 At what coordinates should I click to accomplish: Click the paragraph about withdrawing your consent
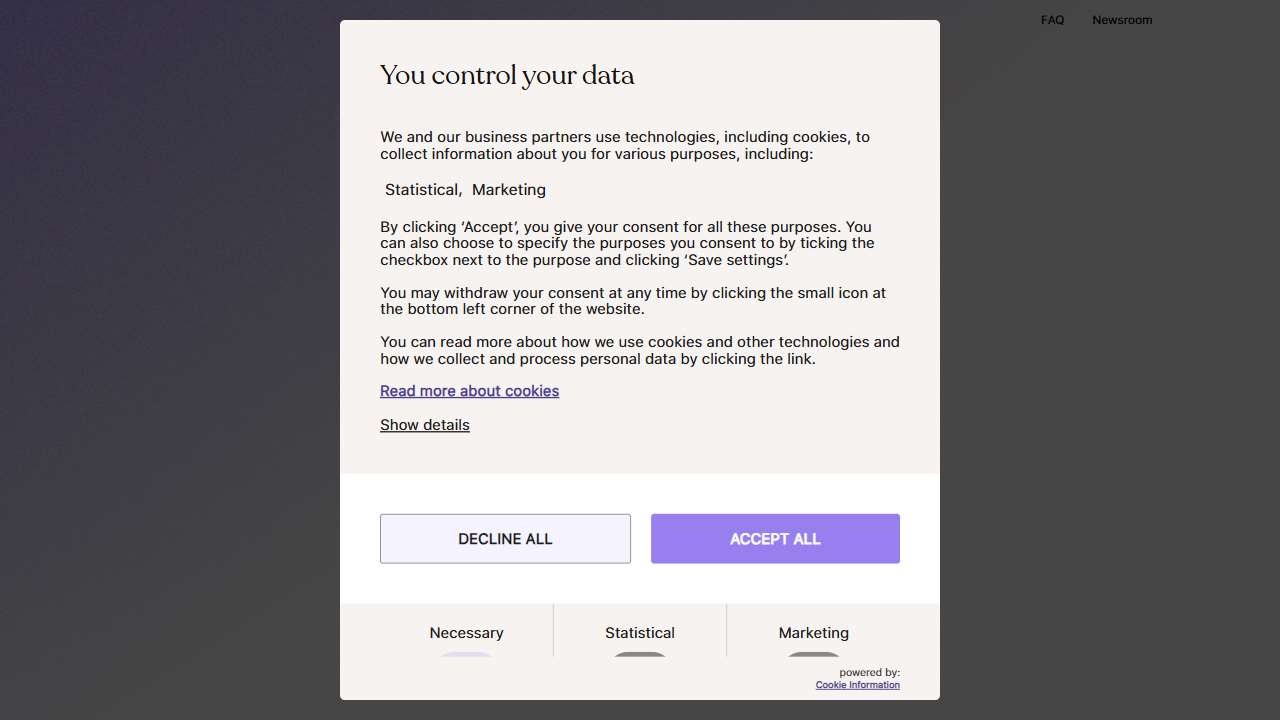[x=632, y=301]
